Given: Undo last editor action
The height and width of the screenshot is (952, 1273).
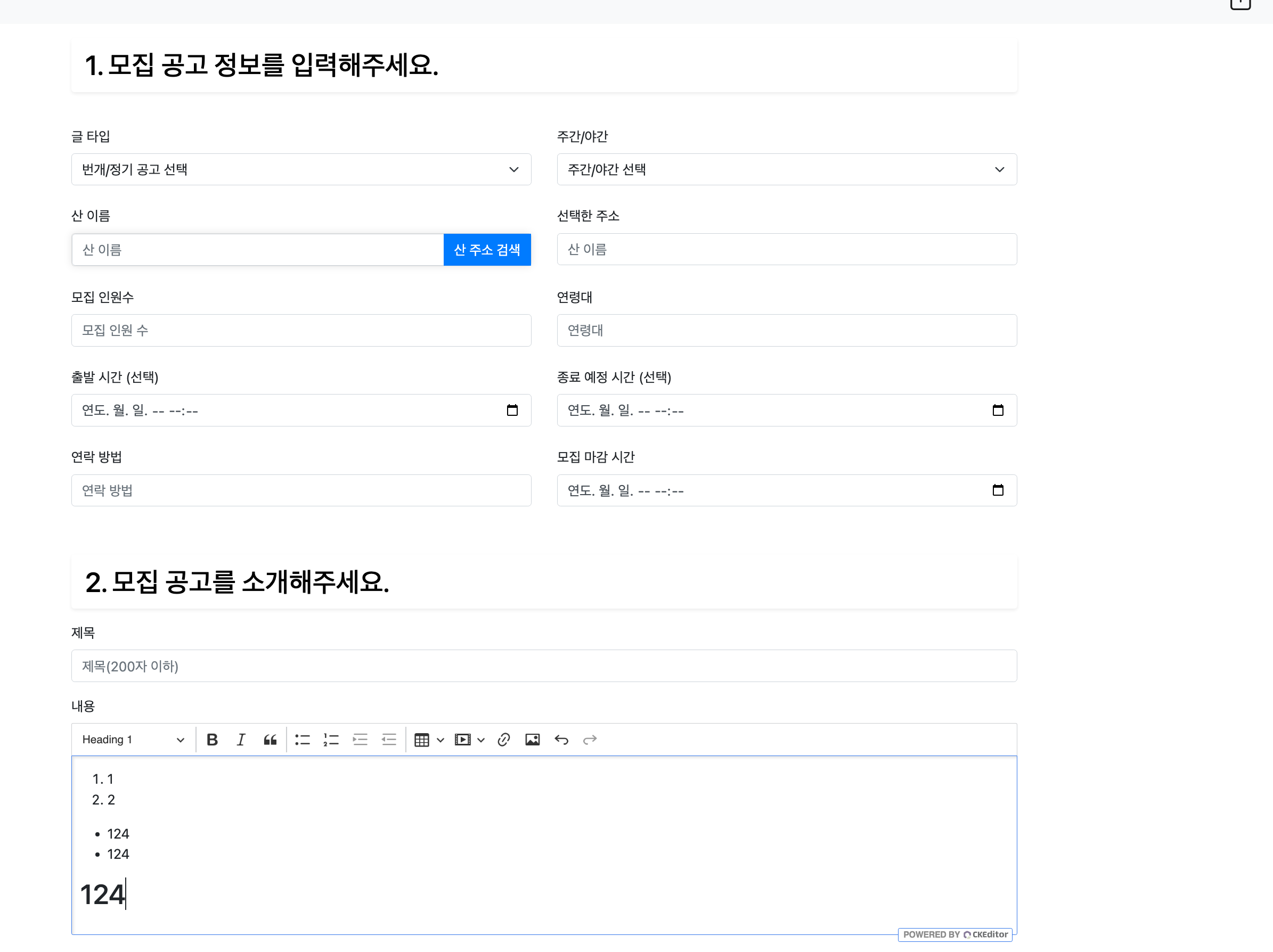Looking at the screenshot, I should pos(561,739).
